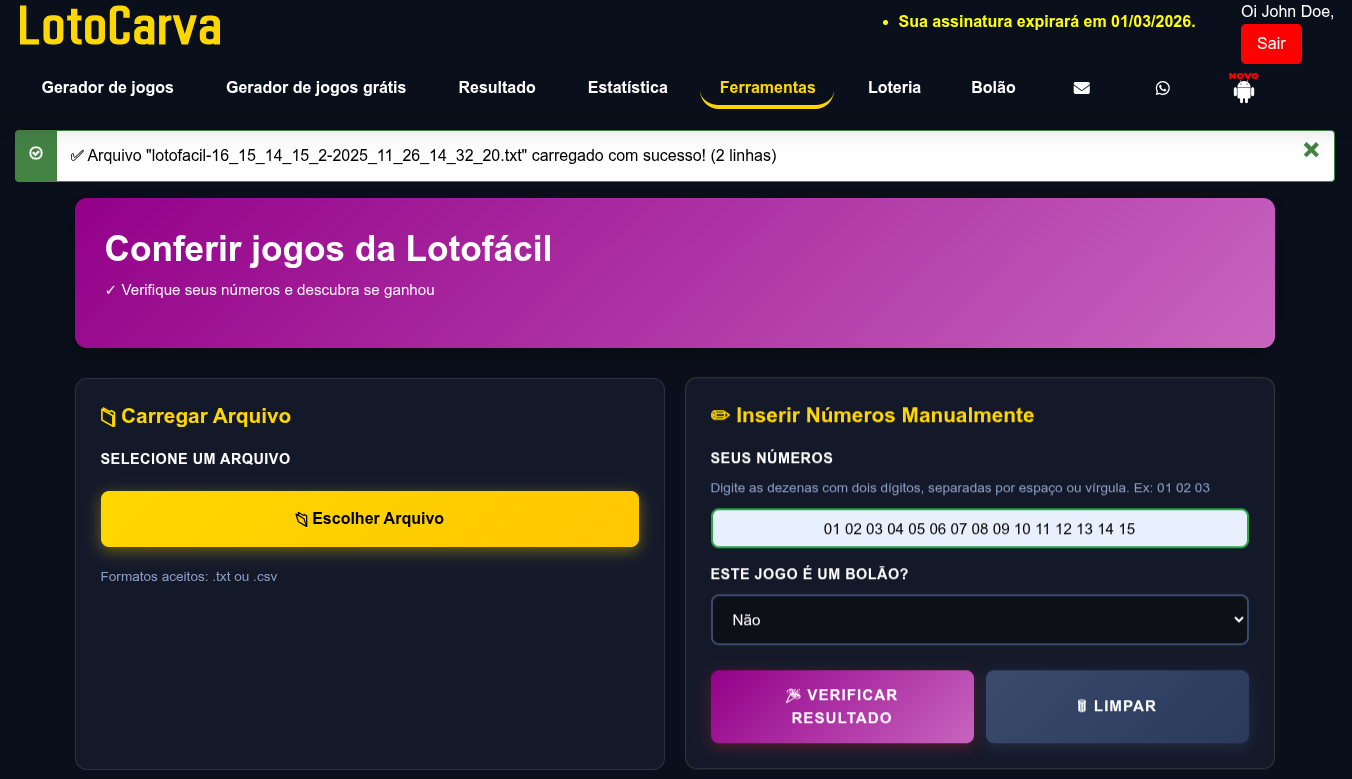Open the Android app icon marked NOVO
The image size is (1352, 779).
[1244, 89]
